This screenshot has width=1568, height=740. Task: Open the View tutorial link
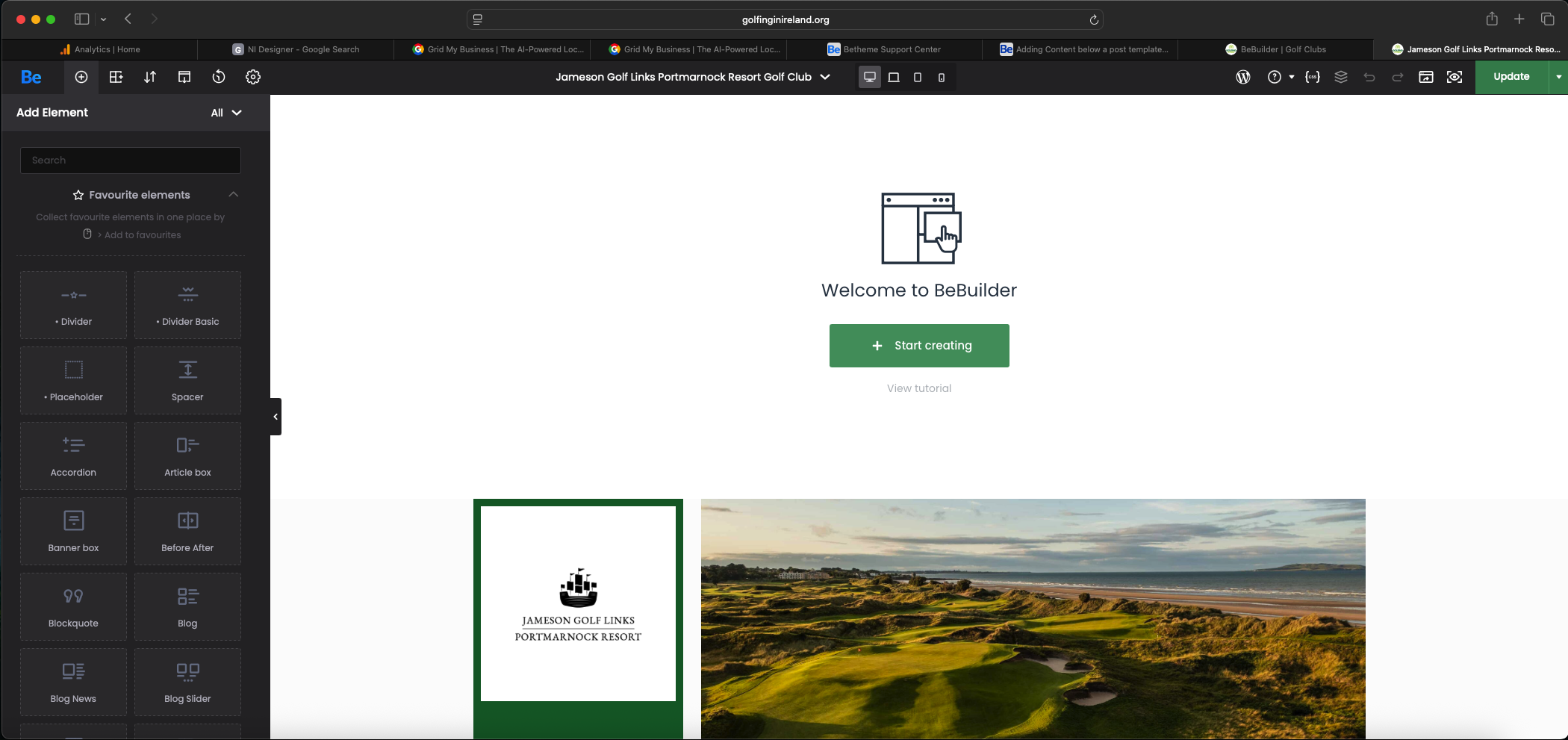pos(919,388)
